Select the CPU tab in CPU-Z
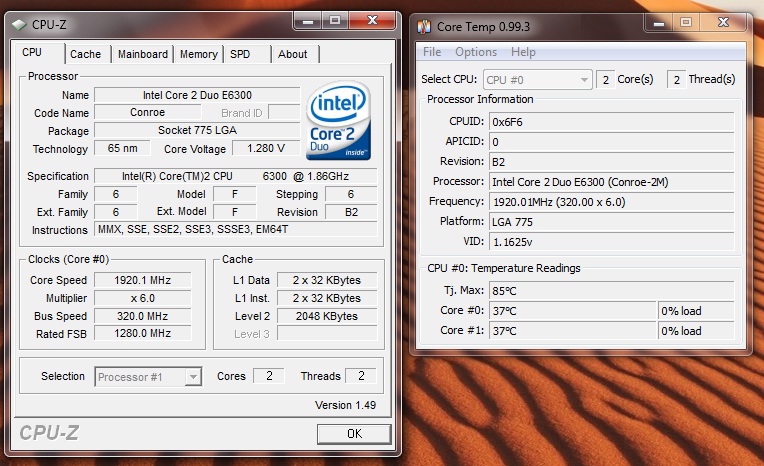The height and width of the screenshot is (466, 764). pyautogui.click(x=32, y=52)
